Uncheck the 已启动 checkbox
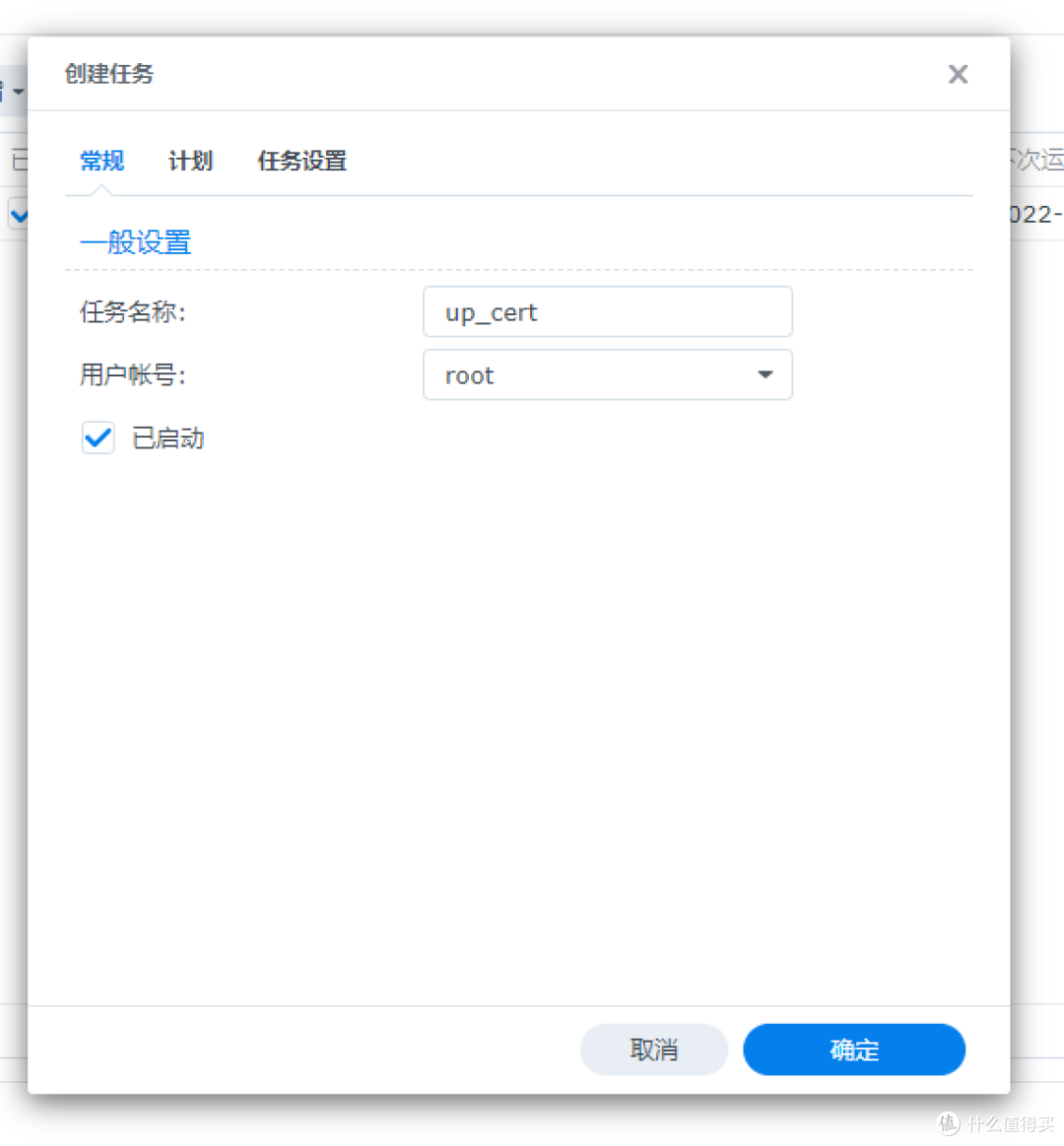This screenshot has height=1146, width=1064. point(99,438)
